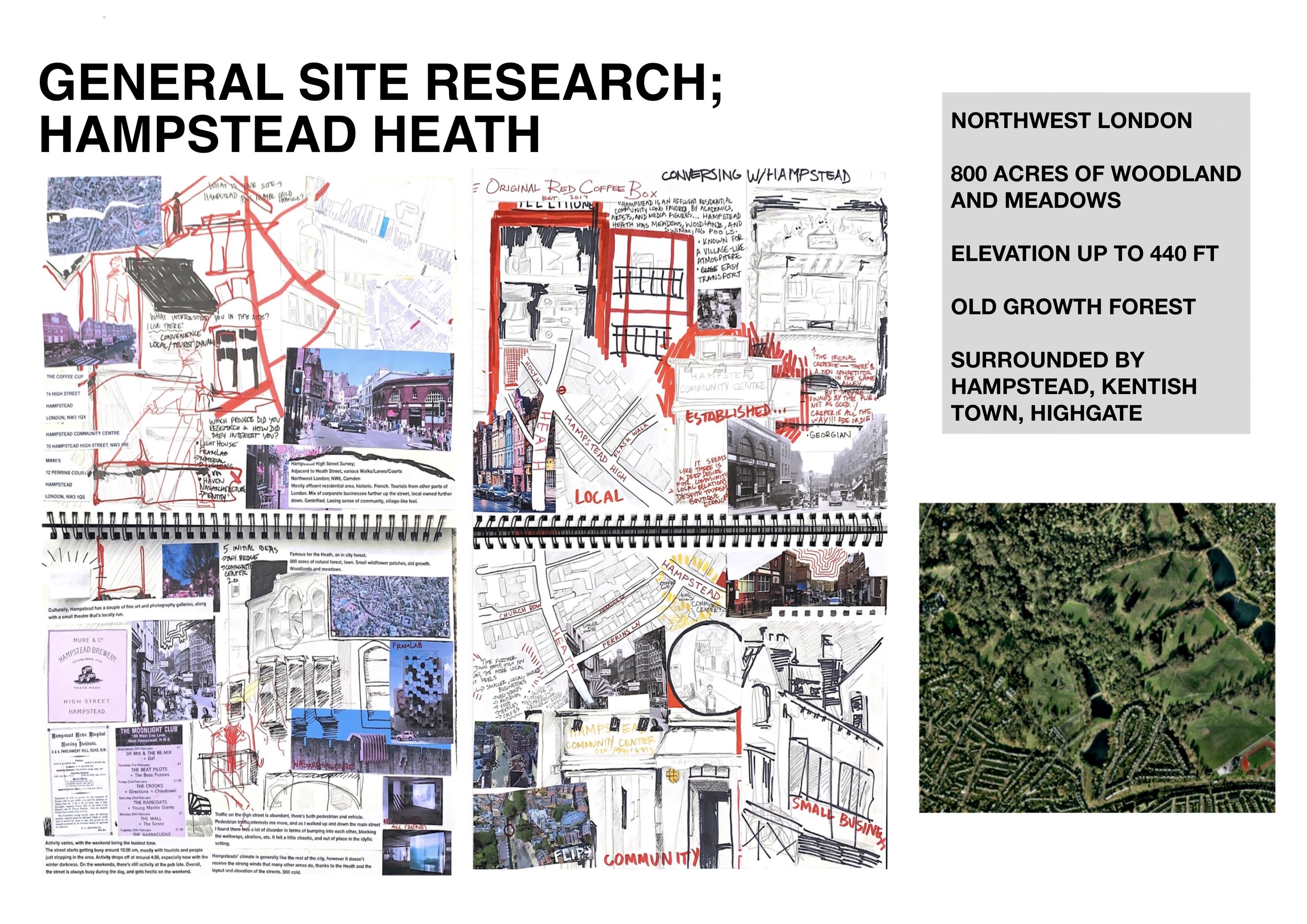Click the Hampstead tube station street photo
The width and height of the screenshot is (1307, 924).
pyautogui.click(x=370, y=399)
